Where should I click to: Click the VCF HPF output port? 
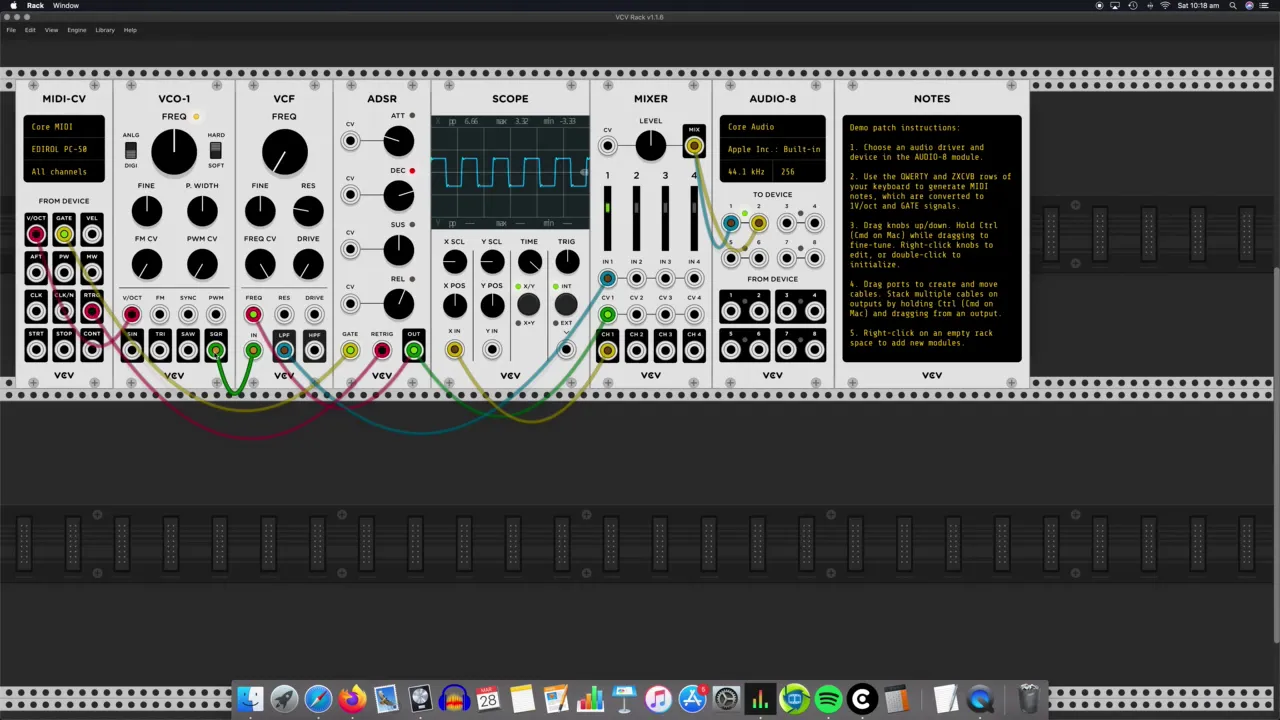(314, 350)
